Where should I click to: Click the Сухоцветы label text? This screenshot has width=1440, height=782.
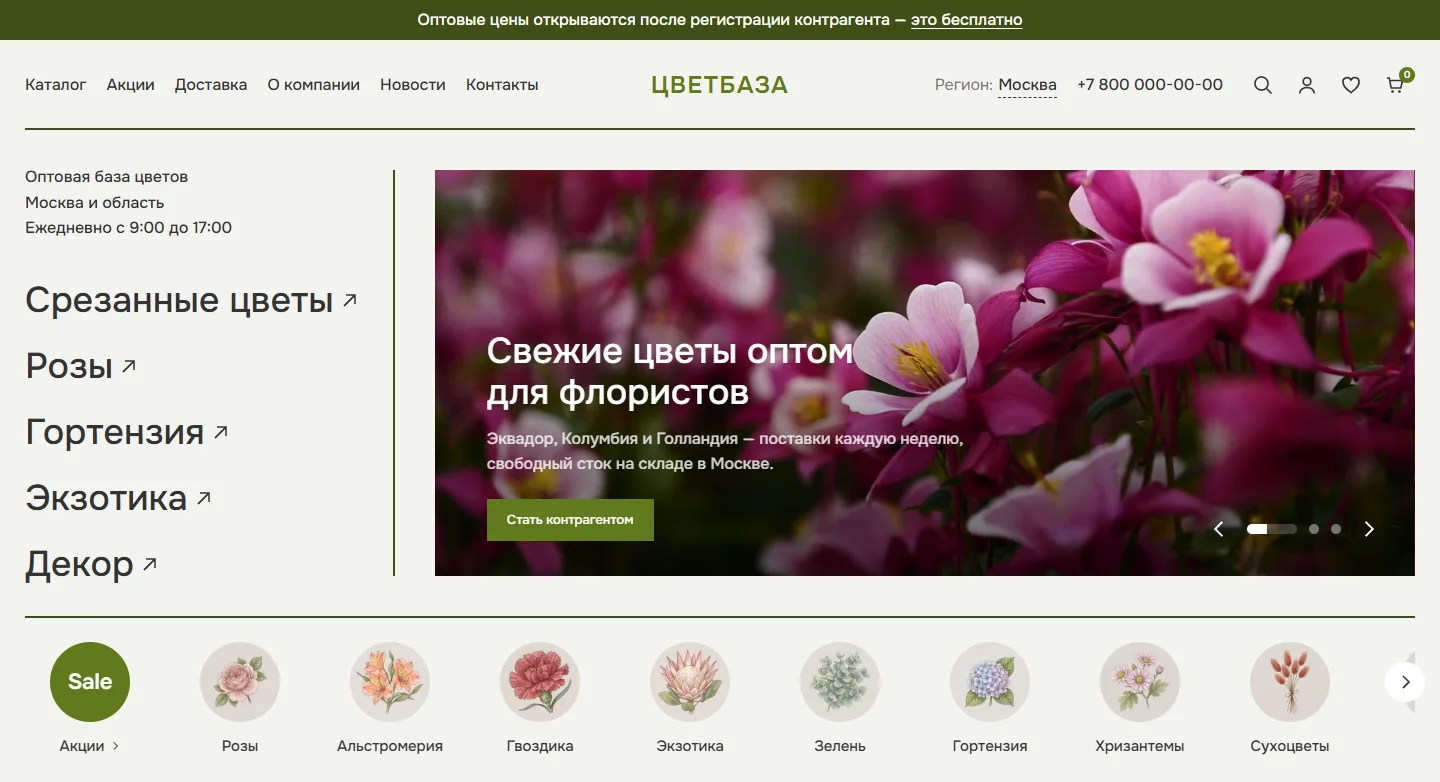[x=1290, y=746]
